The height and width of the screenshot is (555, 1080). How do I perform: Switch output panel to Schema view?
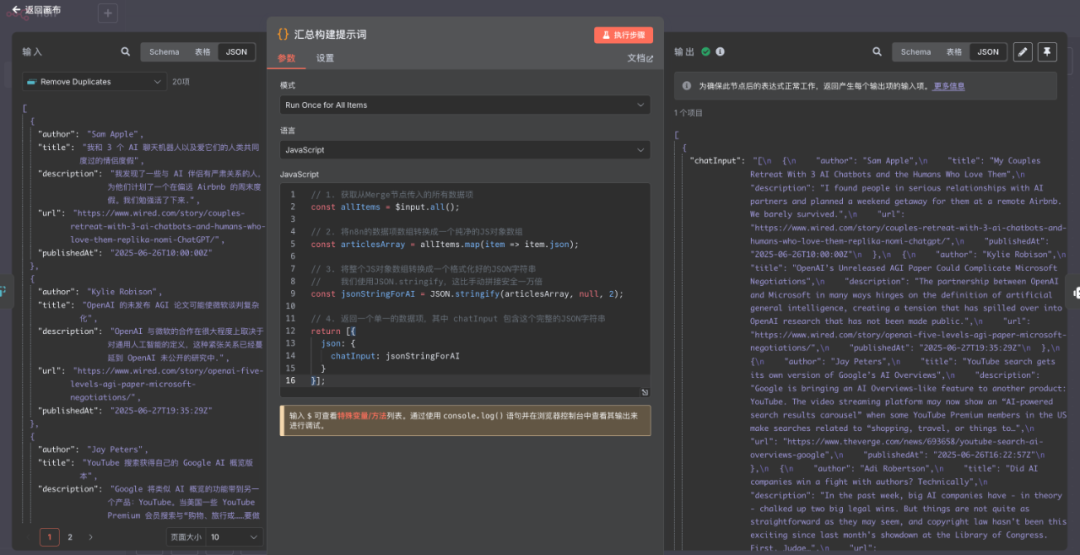pos(915,52)
